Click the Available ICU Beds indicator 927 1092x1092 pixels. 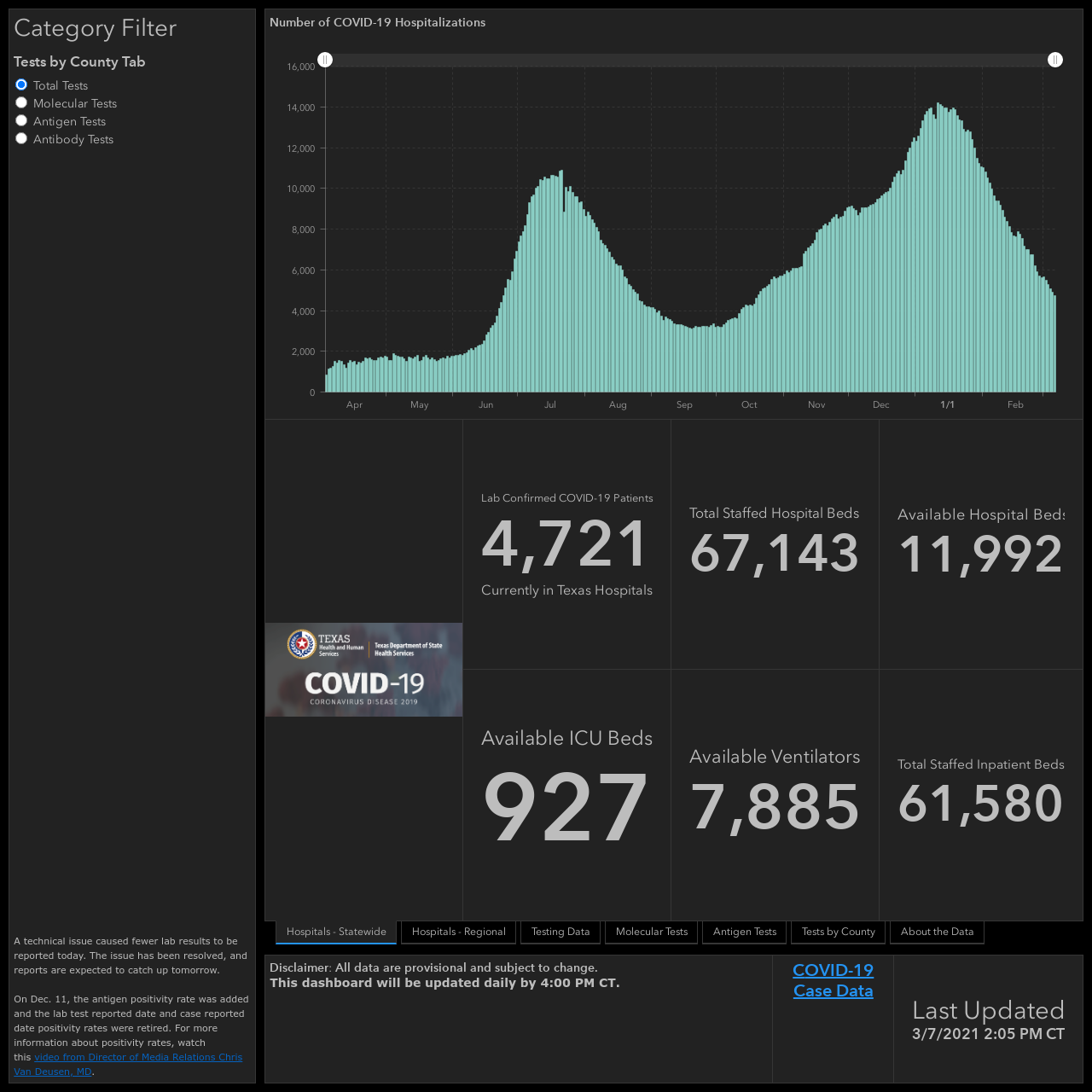(566, 806)
